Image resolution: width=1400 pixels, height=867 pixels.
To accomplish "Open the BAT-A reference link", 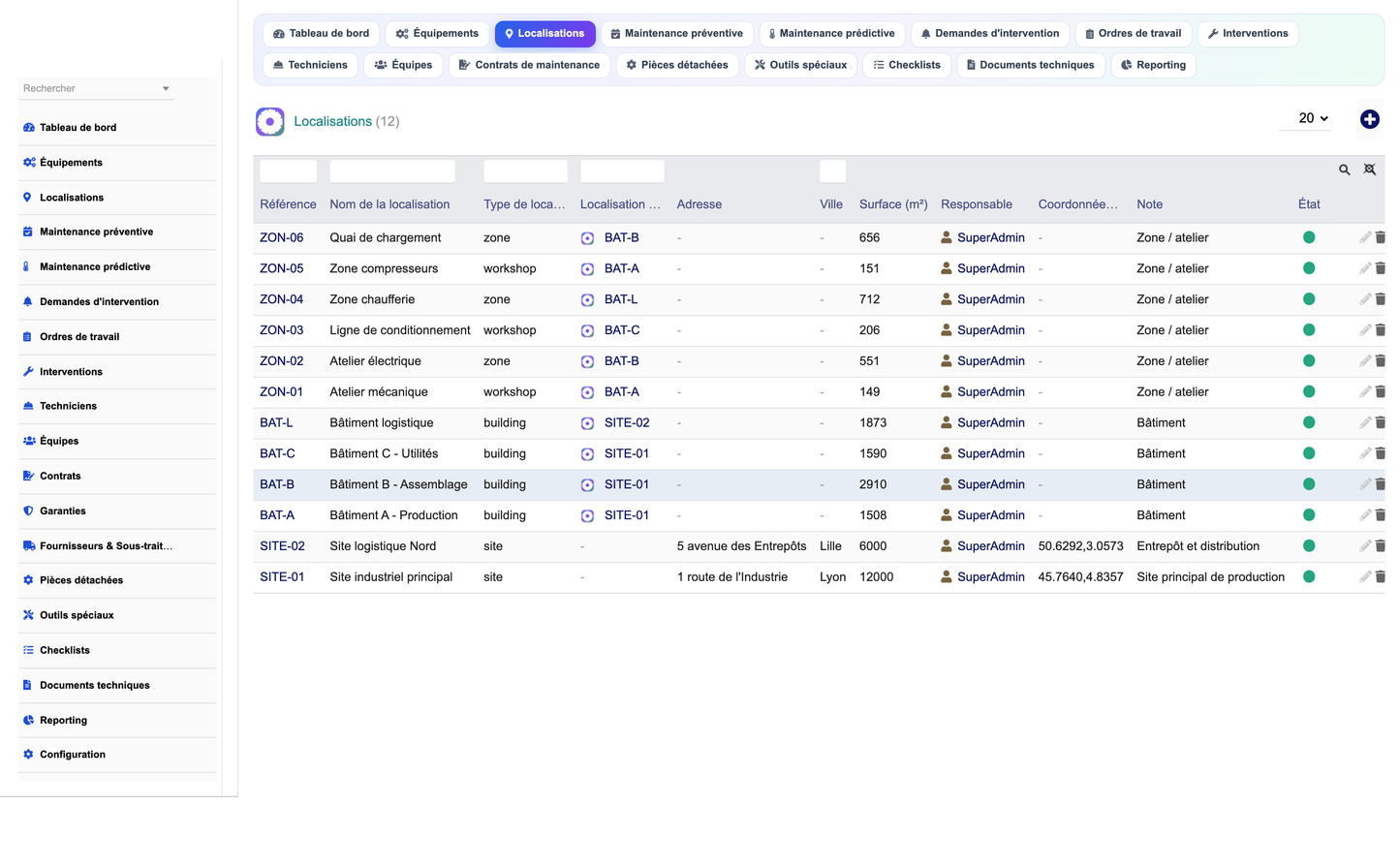I will (x=277, y=515).
